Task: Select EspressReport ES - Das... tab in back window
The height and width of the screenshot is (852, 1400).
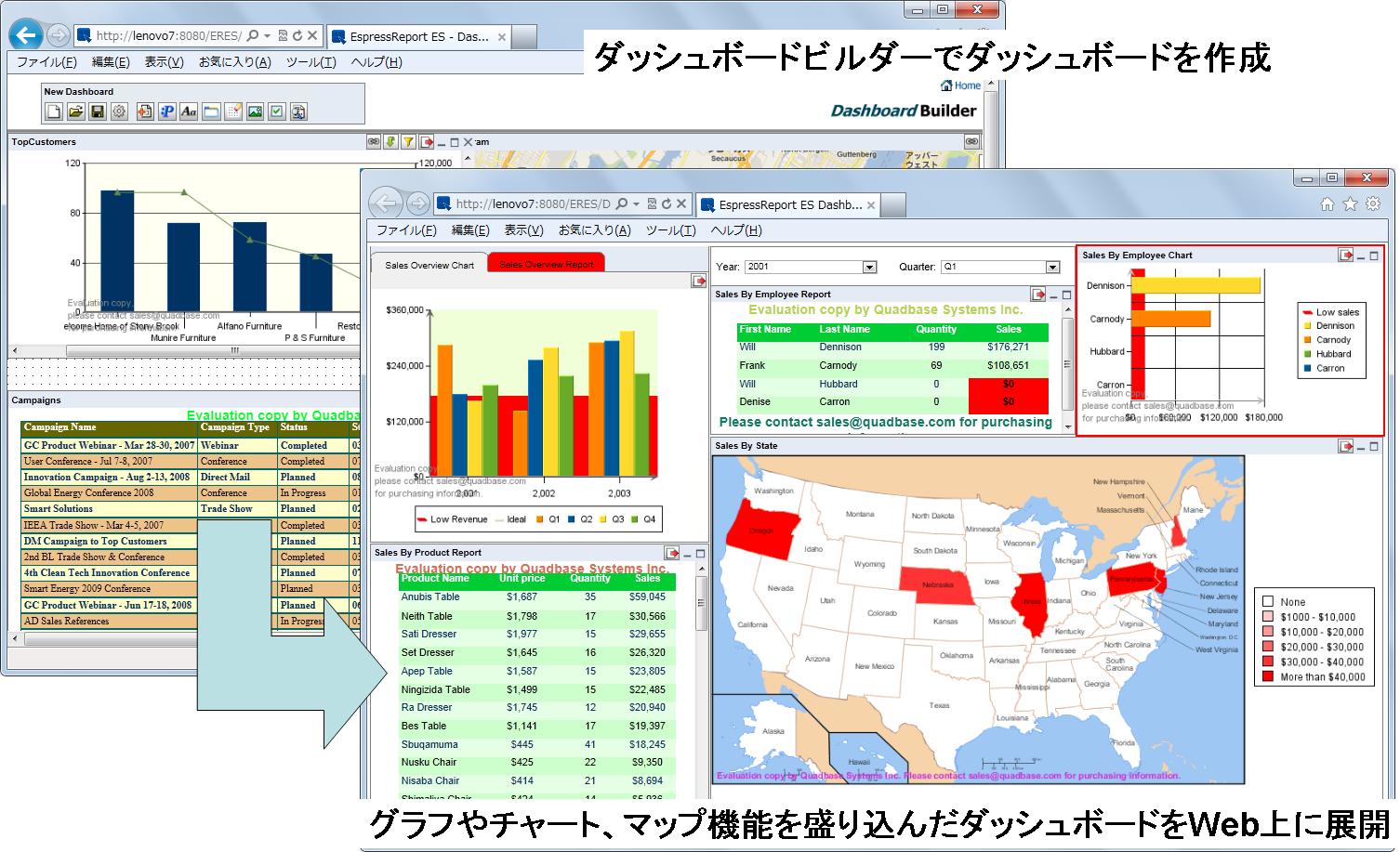Action: [x=418, y=37]
